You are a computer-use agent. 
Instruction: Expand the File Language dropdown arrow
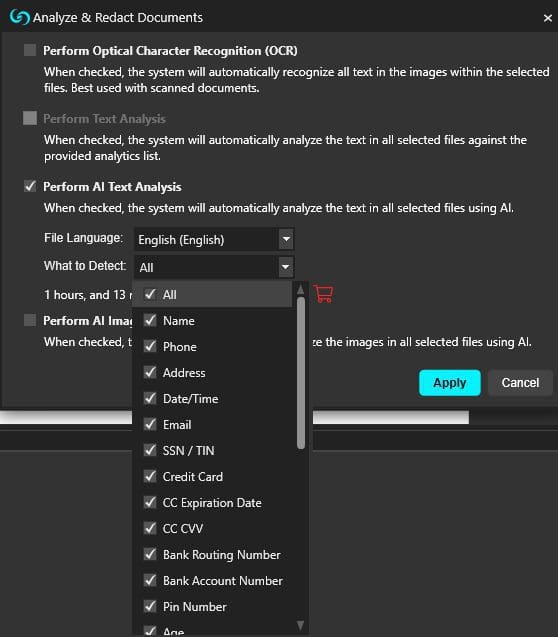[286, 239]
